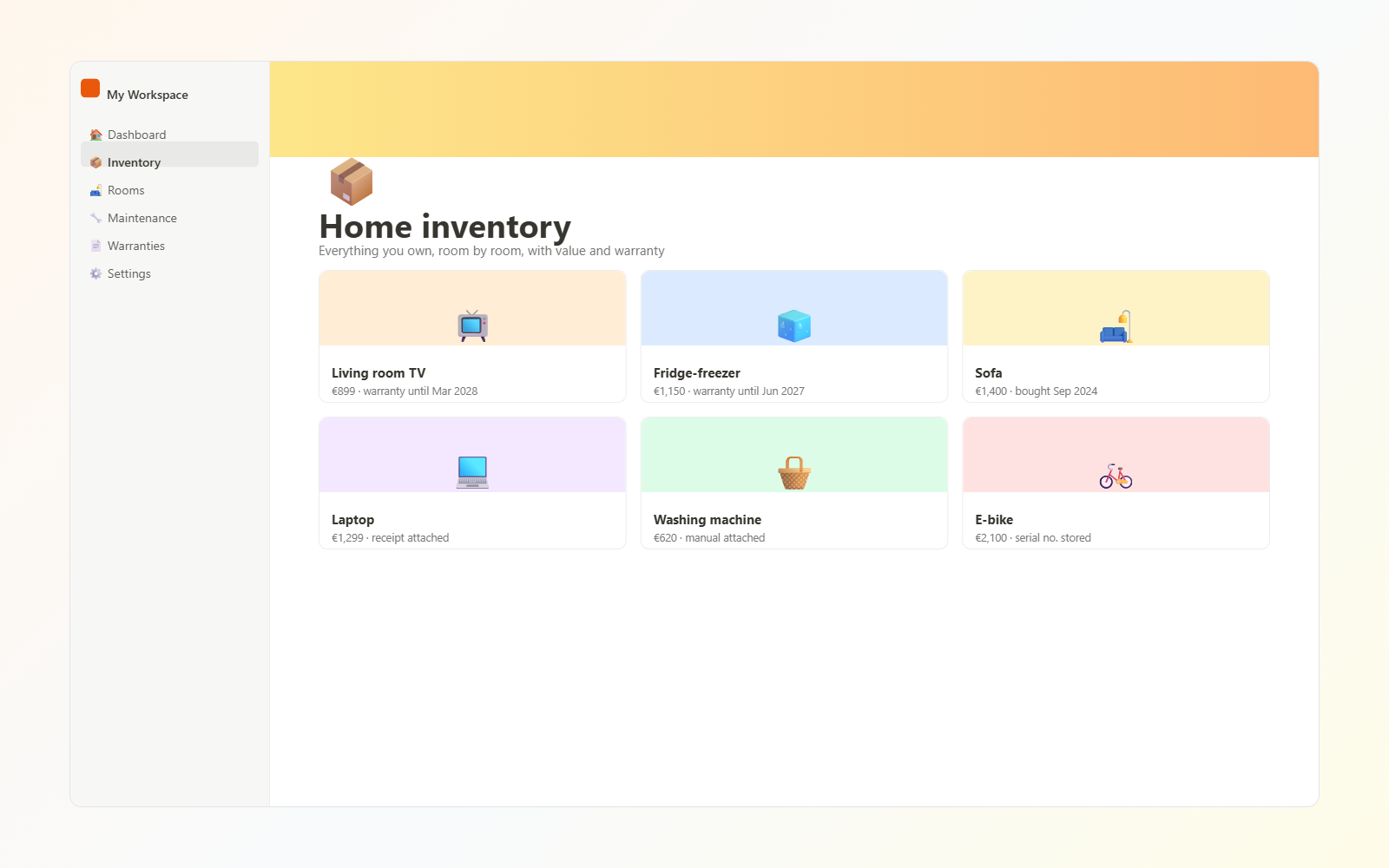Click the laptop computer icon on the Laptop card
The width and height of the screenshot is (1389, 868).
(x=472, y=473)
